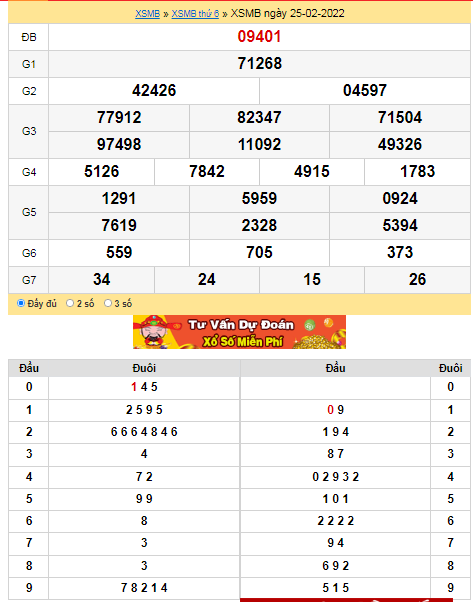Image resolution: width=473 pixels, height=602 pixels.
Task: Click the head digits '2 2 2' for tail 6
Action: (336, 521)
